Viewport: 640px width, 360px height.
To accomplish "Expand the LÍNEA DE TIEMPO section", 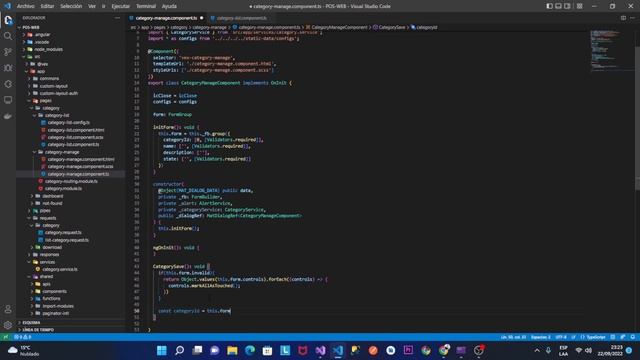I will point(38,329).
